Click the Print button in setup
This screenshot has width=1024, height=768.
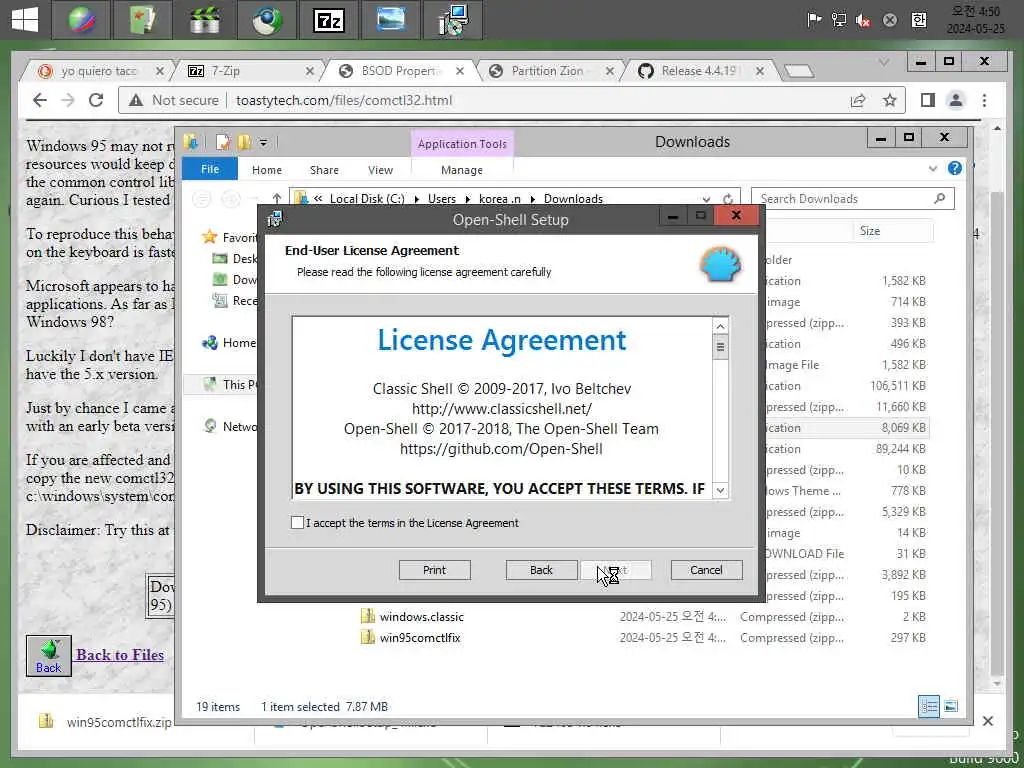click(x=434, y=570)
